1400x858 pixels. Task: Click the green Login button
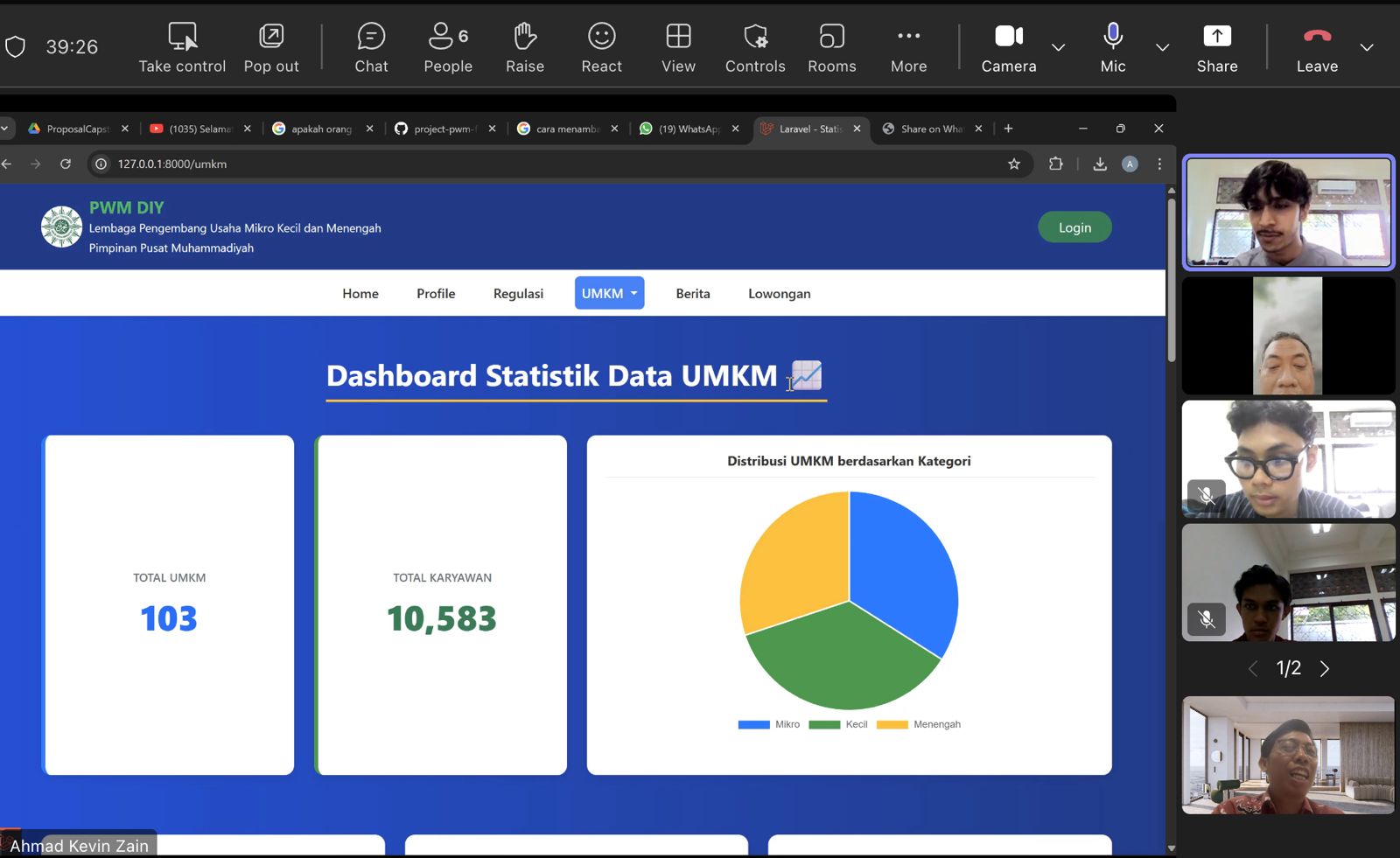(x=1074, y=227)
